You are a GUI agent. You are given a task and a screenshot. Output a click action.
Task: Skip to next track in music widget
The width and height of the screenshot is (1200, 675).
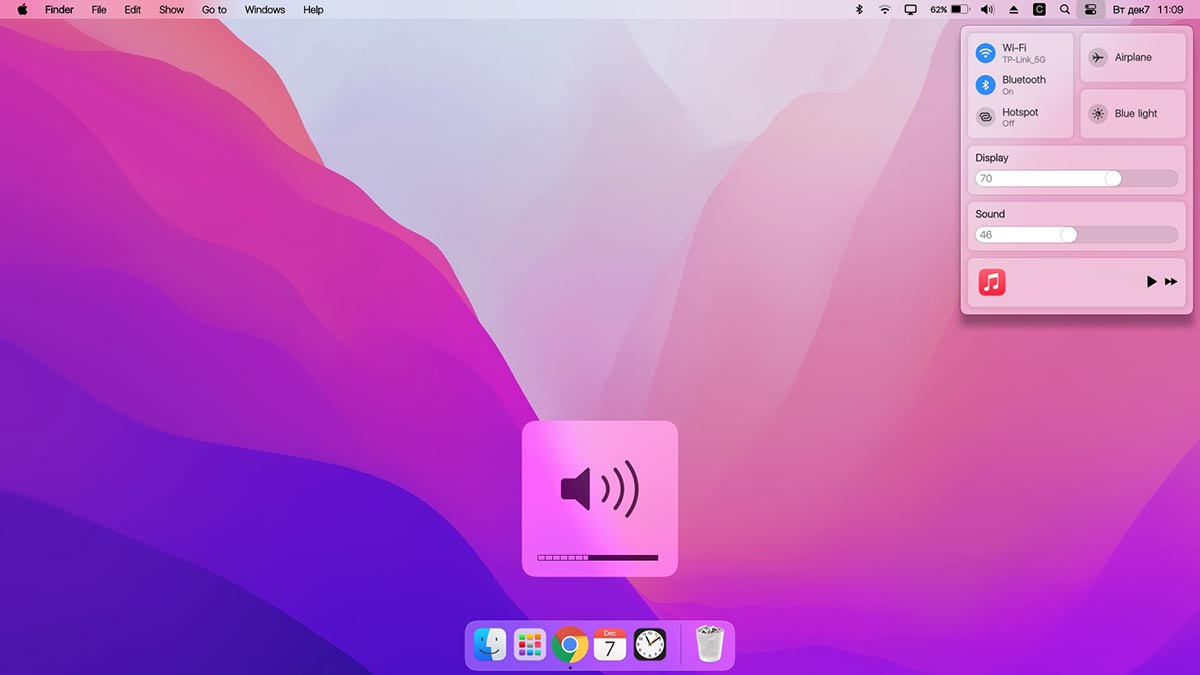pos(1171,282)
